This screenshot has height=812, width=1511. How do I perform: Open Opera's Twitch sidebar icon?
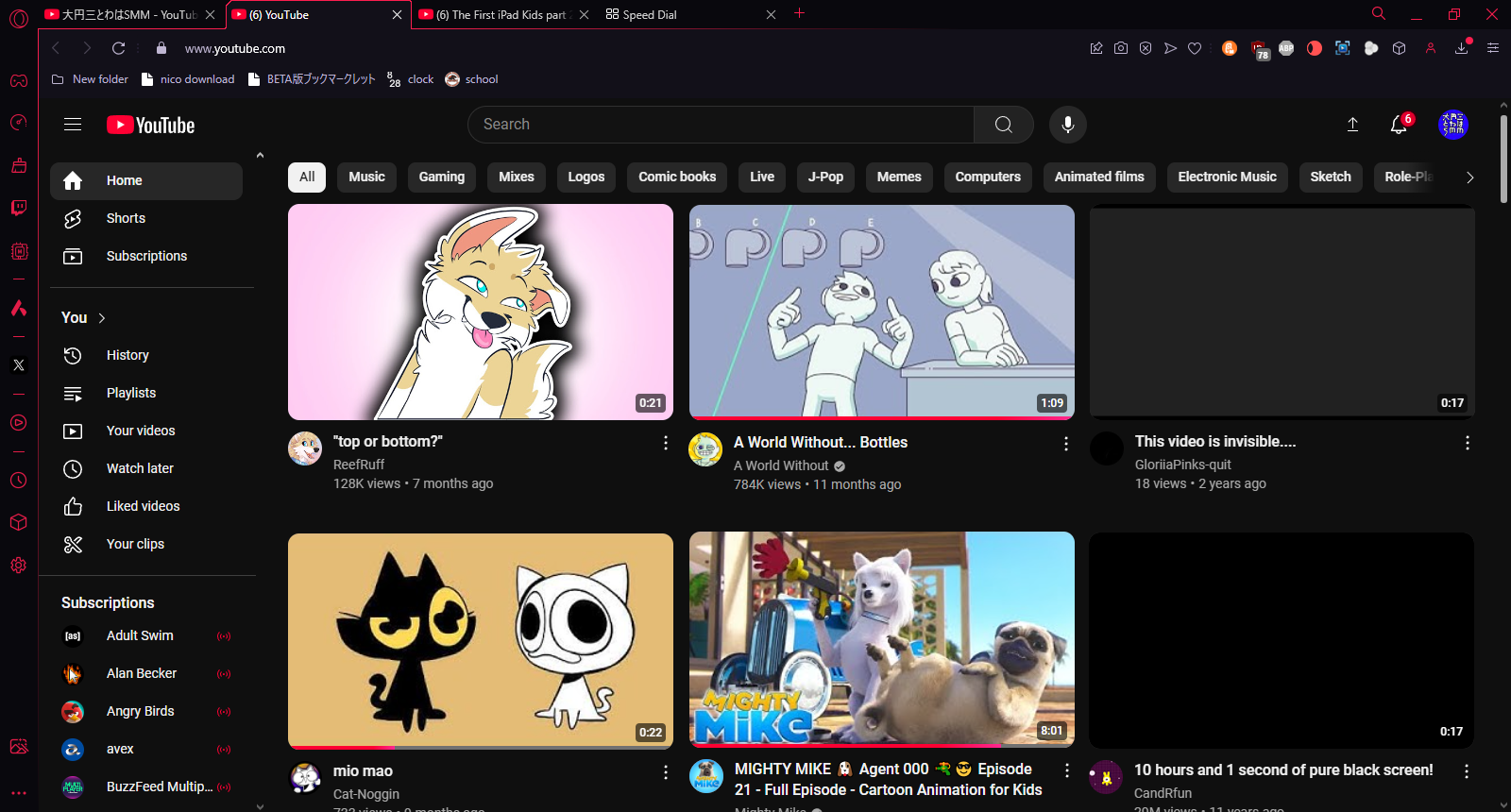[19, 208]
